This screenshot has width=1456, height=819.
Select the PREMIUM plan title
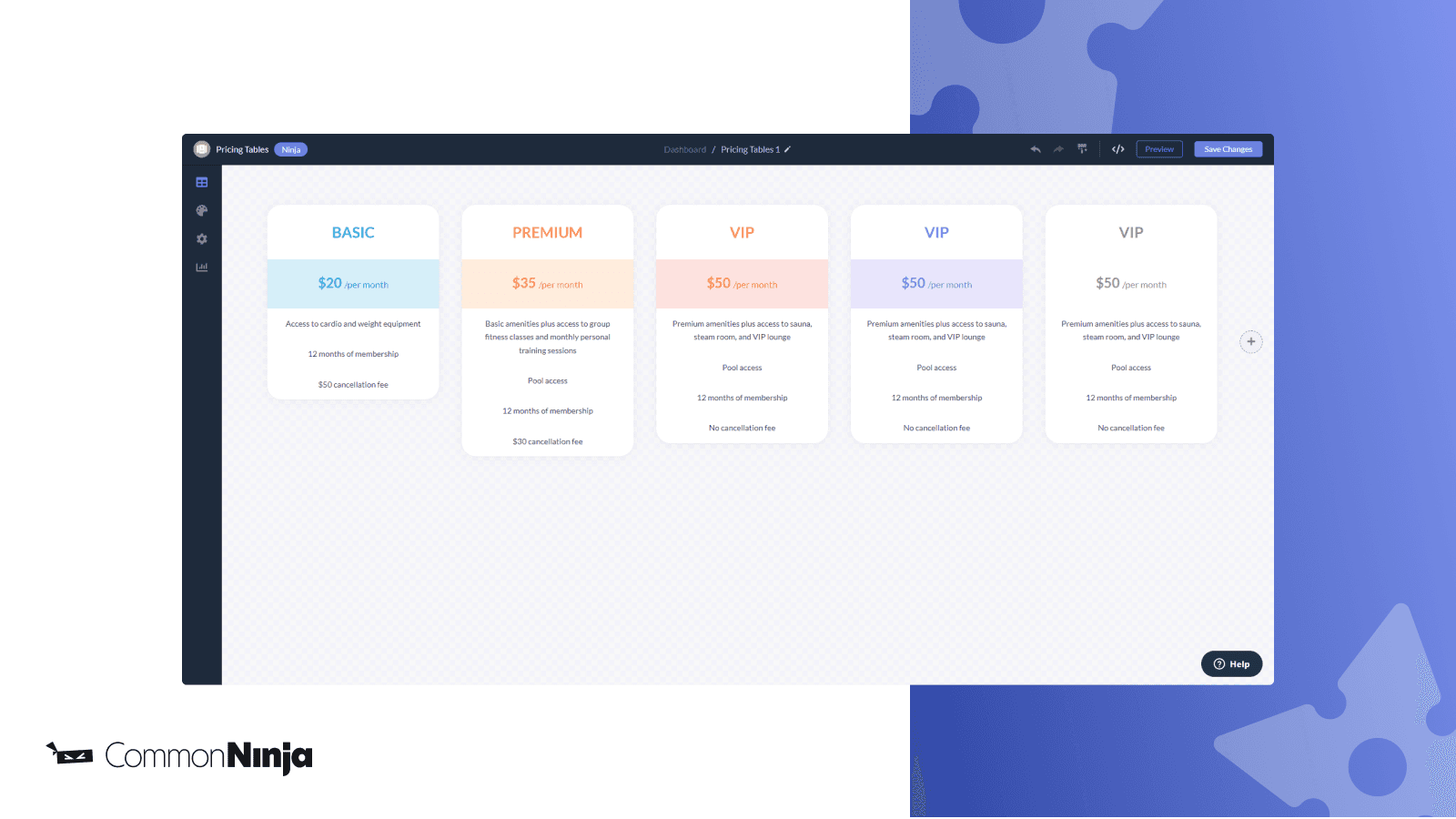(x=547, y=233)
